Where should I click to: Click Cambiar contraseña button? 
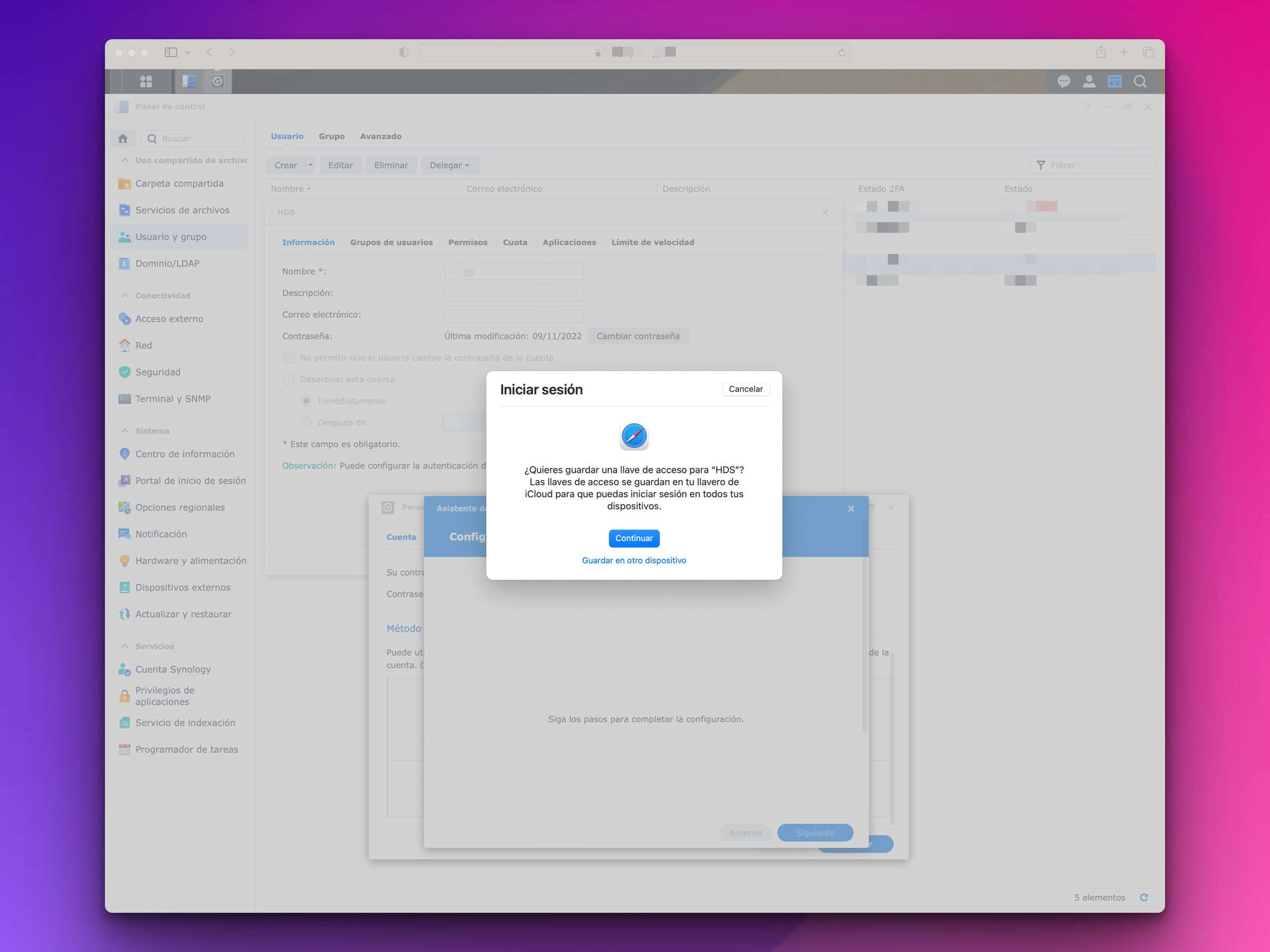(x=638, y=336)
